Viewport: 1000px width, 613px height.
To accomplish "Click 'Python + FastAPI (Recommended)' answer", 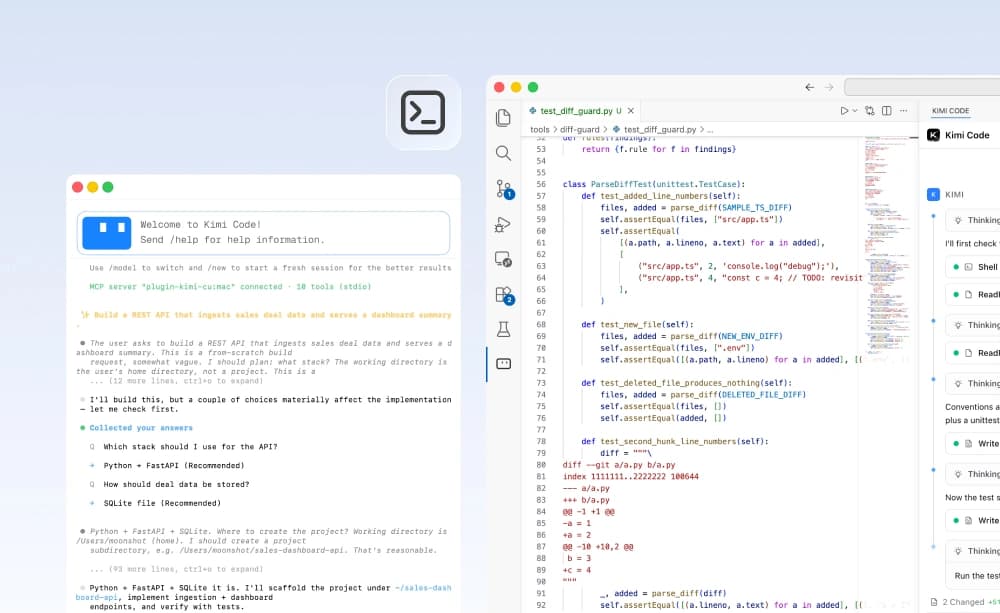I will pyautogui.click(x=173, y=466).
